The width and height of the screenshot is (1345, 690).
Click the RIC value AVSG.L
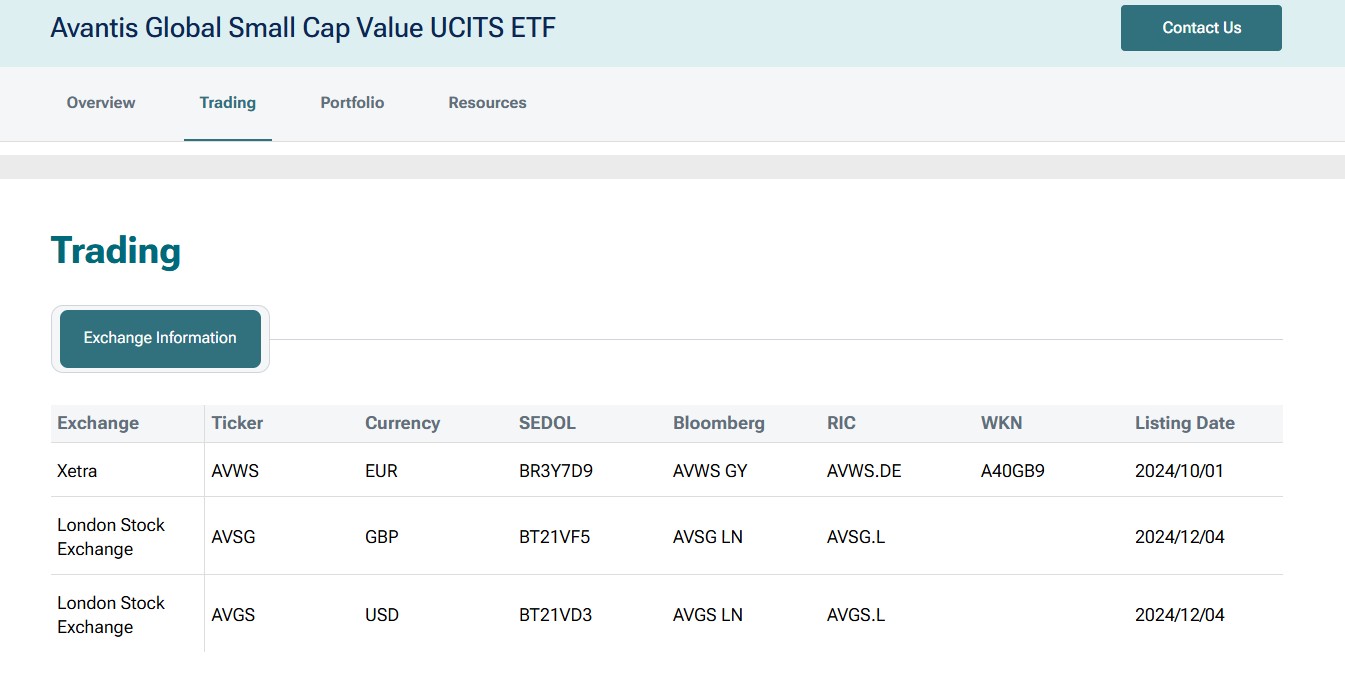(855, 537)
